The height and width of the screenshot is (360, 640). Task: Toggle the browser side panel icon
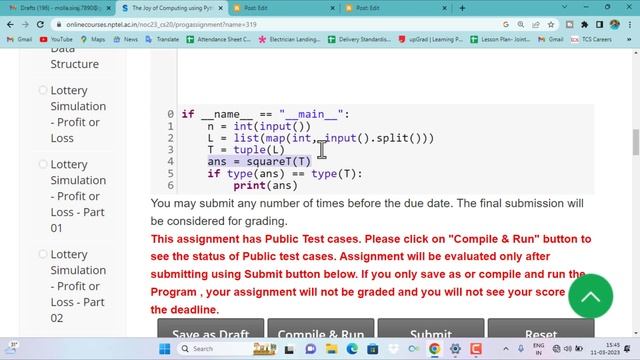pyautogui.click(x=599, y=24)
